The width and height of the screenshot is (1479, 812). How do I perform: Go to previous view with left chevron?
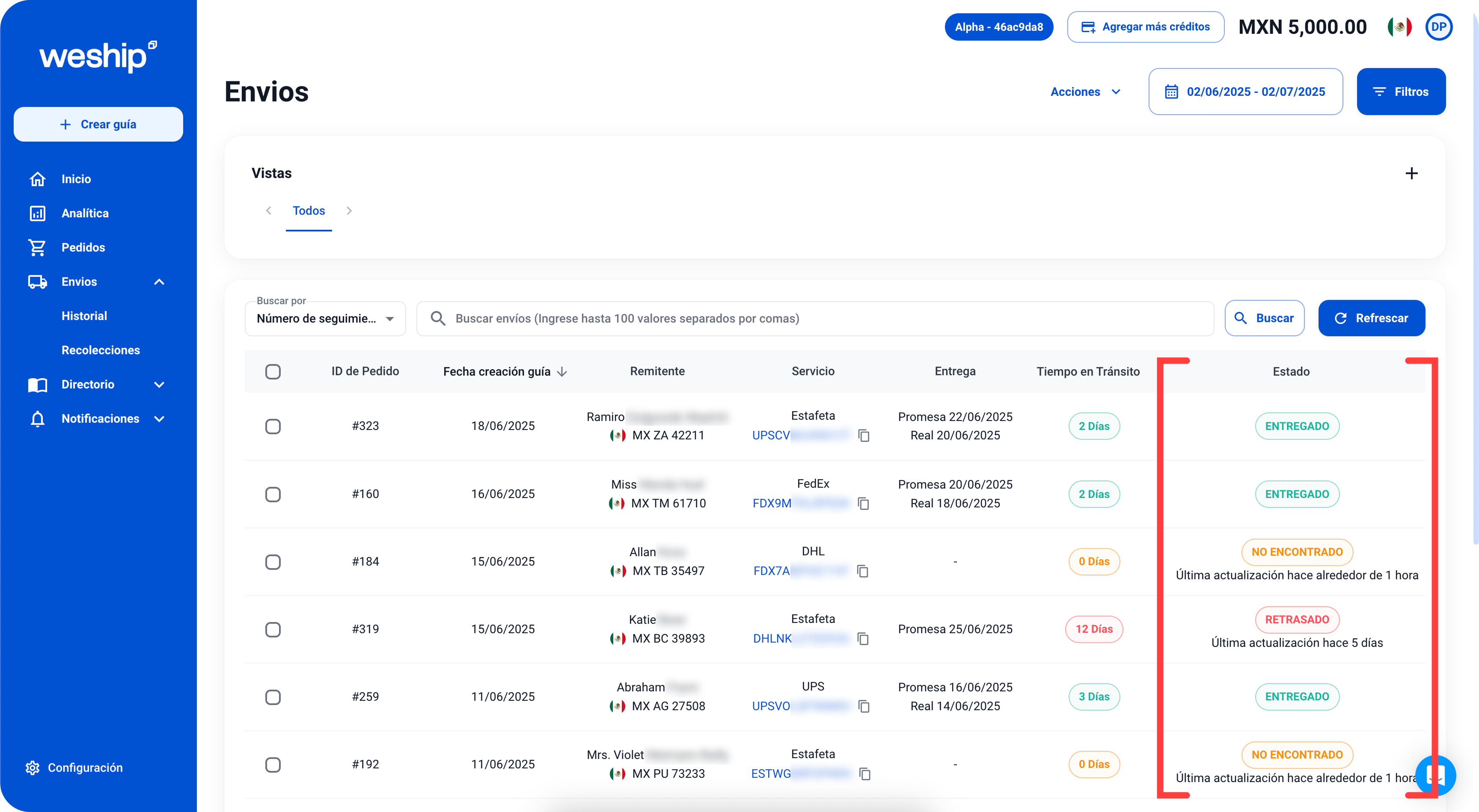[269, 210]
